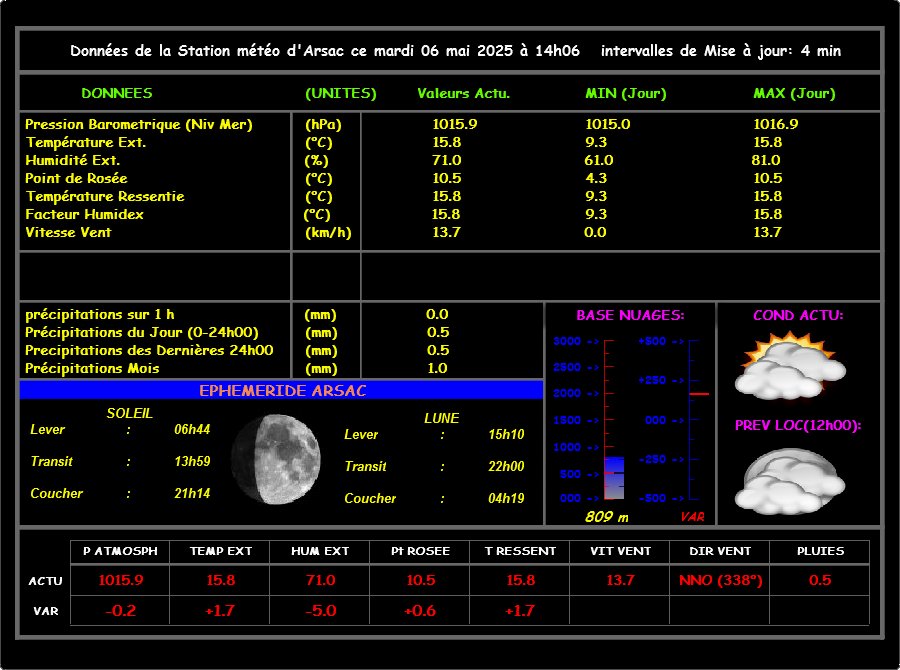This screenshot has height=670, width=900.
Task: Click the minimum pressure value 1015.0
Action: coord(607,124)
